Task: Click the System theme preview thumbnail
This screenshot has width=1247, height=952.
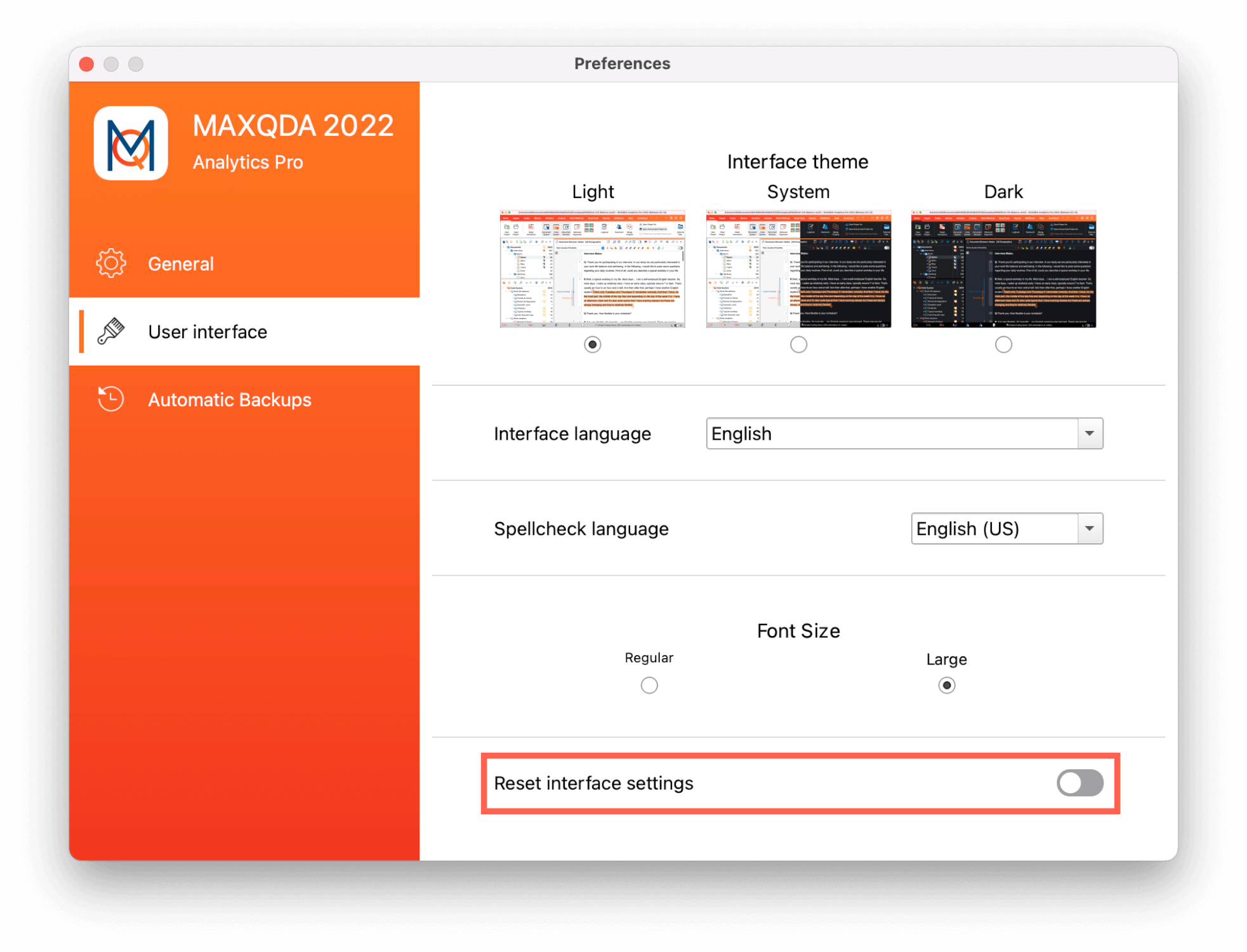Action: click(798, 269)
